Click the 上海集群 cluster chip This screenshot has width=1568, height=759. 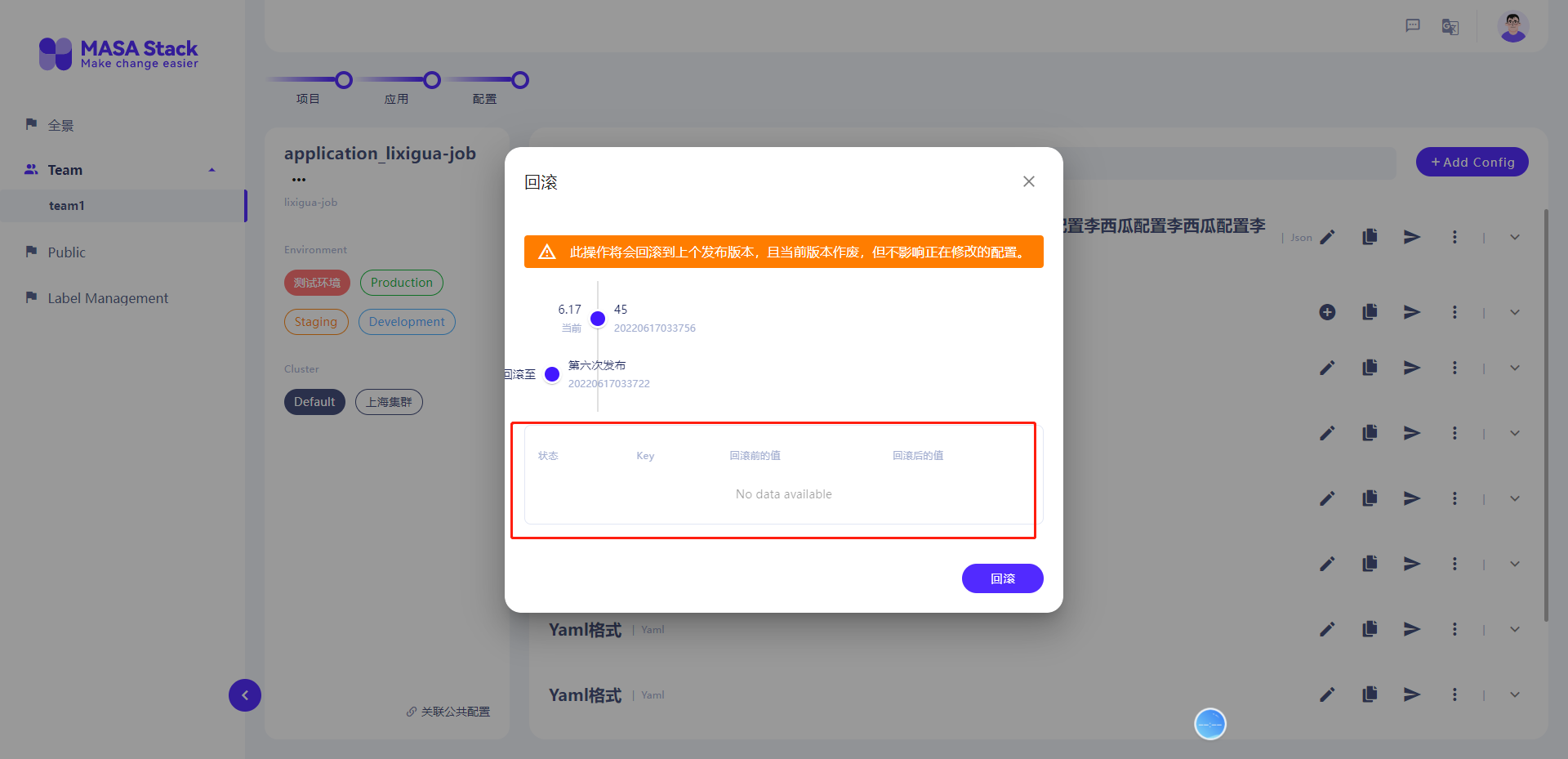(x=389, y=402)
